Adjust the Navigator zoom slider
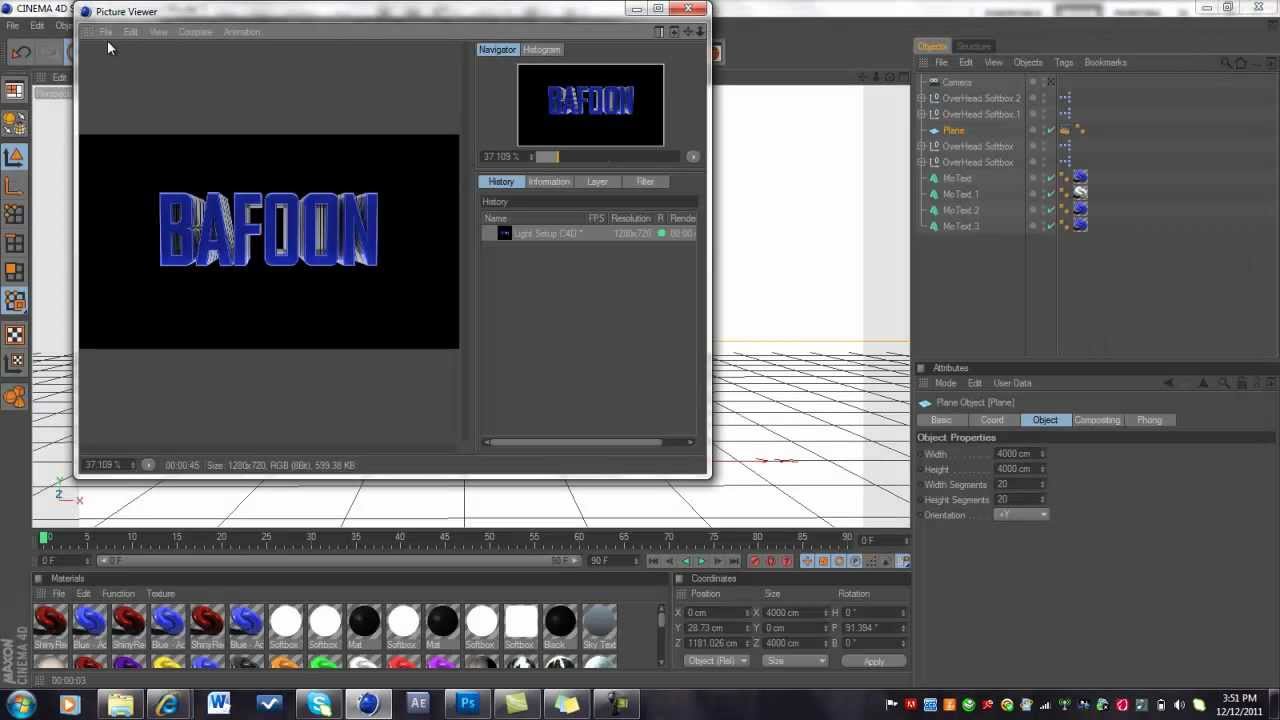 tap(547, 157)
